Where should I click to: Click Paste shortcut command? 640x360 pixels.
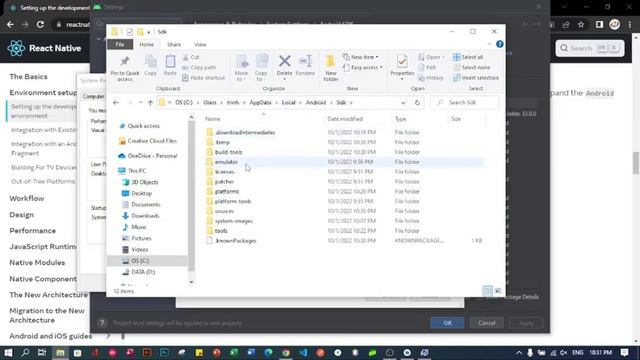click(x=204, y=78)
